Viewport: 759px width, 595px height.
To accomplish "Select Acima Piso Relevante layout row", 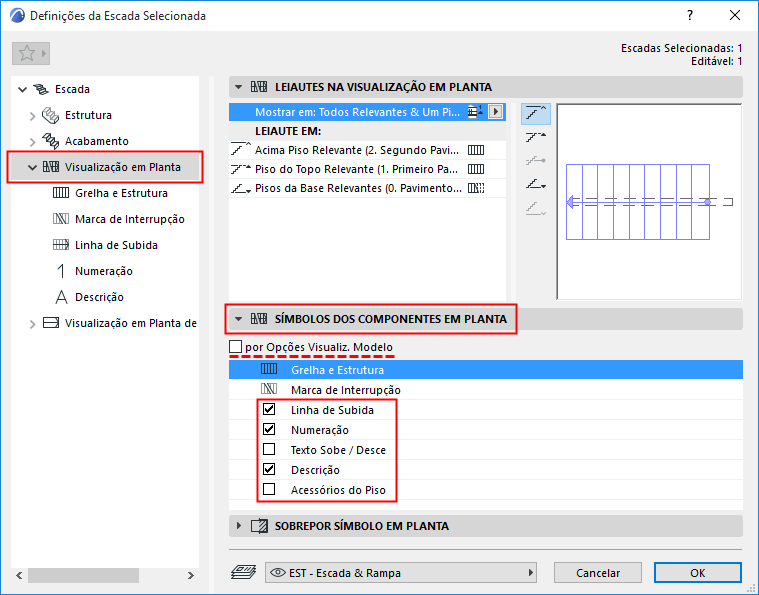I will [x=367, y=151].
